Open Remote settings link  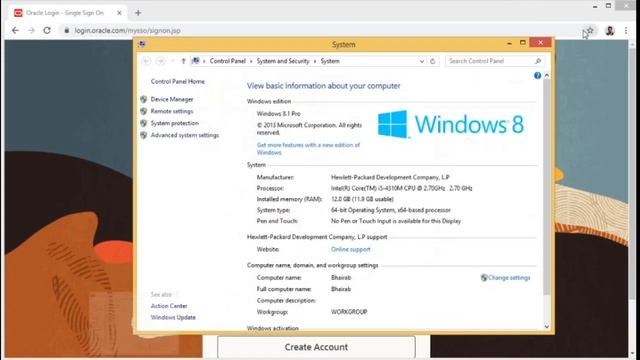pos(172,111)
